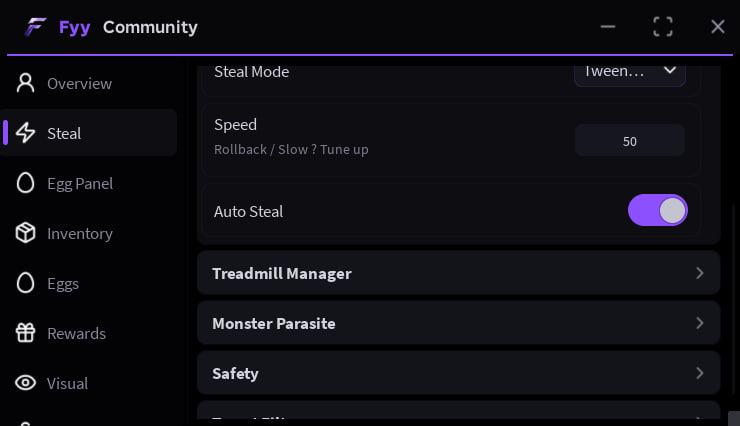Click the Rewards gift icon
This screenshot has height=426, width=740.
(25, 333)
